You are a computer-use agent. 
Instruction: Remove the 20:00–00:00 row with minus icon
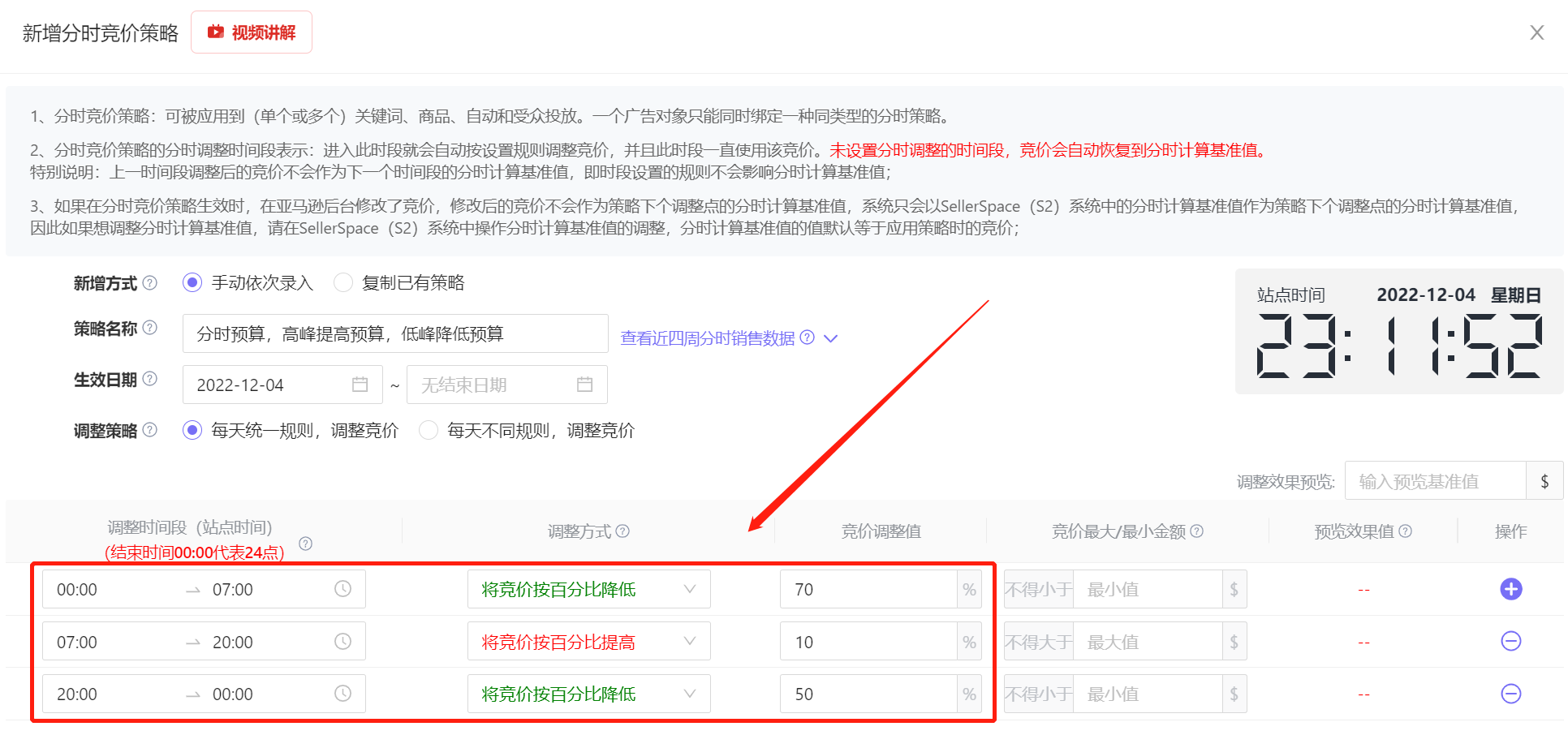click(x=1510, y=694)
